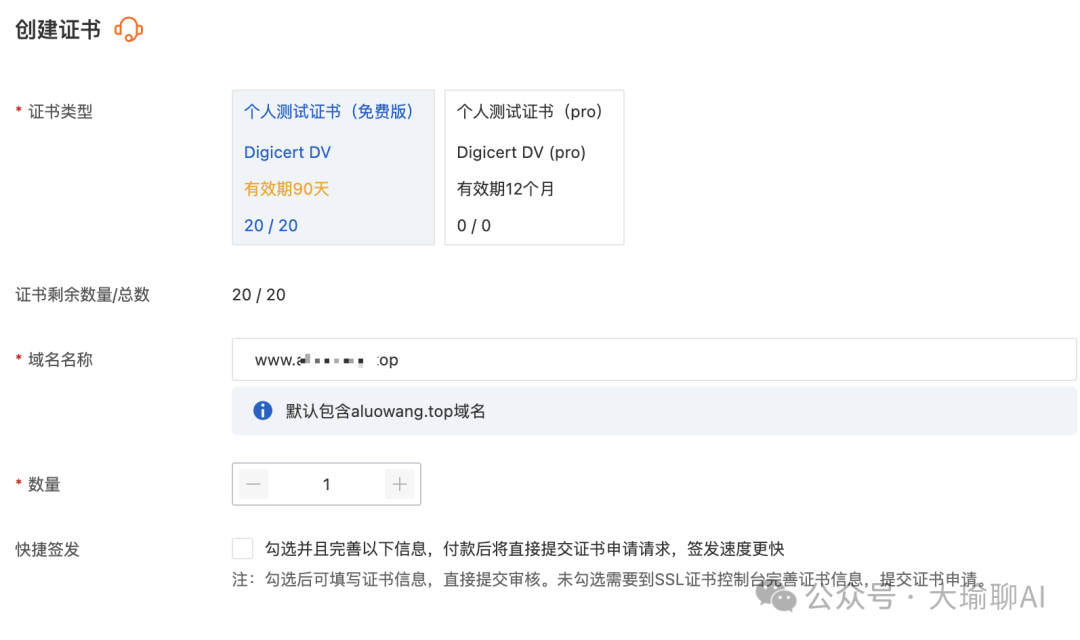1080x640 pixels.
Task: Decrease quantity with the minus button
Action: pyautogui.click(x=253, y=484)
